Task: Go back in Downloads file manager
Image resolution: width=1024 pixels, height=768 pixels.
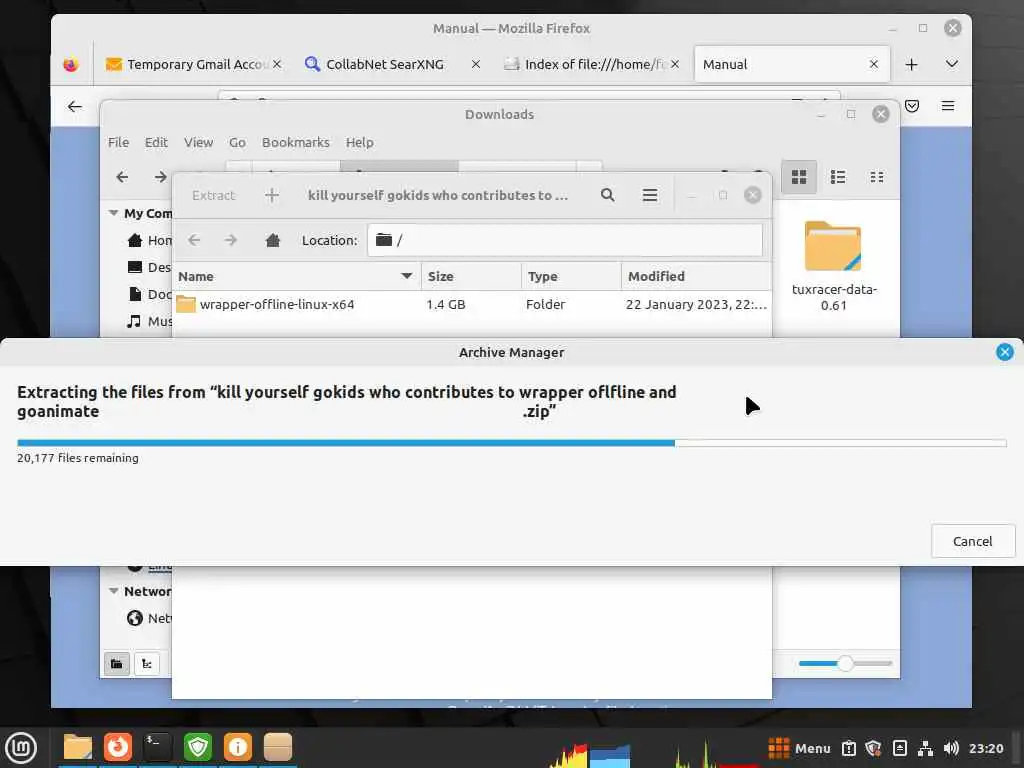Action: (122, 177)
